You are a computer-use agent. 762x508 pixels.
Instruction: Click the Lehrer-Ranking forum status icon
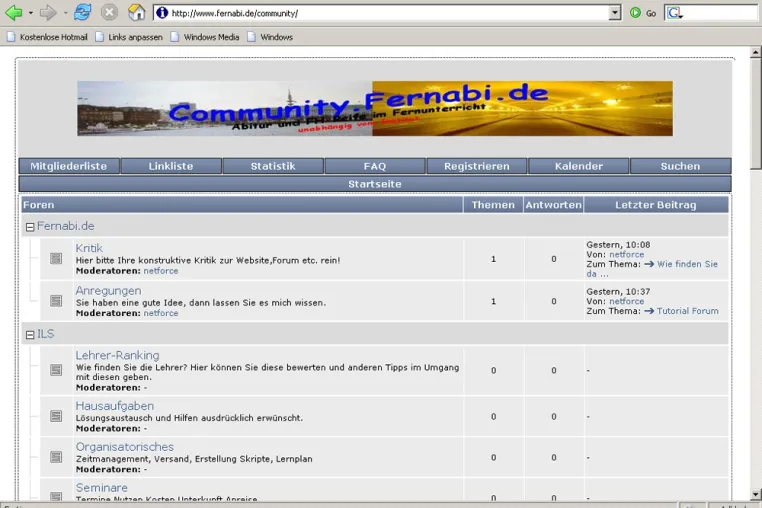click(x=56, y=370)
